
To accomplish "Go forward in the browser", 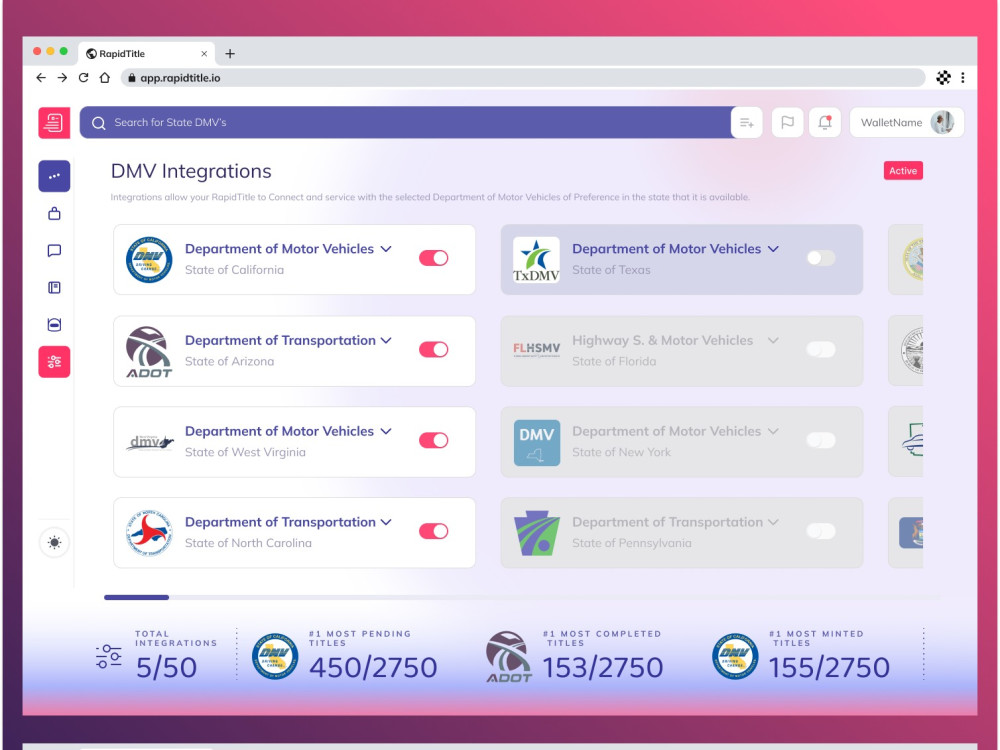I will coord(62,78).
